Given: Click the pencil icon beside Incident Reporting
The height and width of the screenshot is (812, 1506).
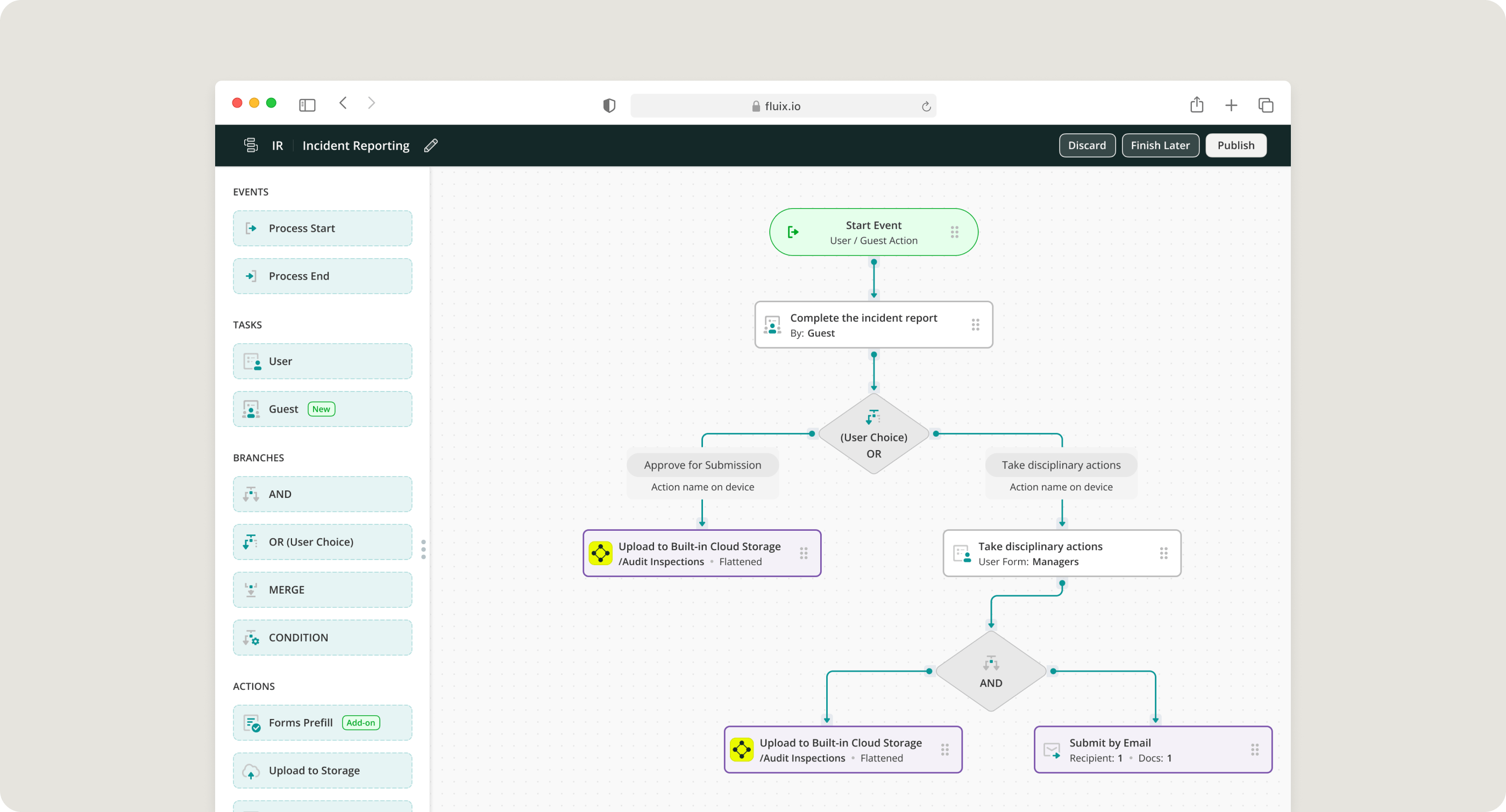Looking at the screenshot, I should pyautogui.click(x=431, y=146).
